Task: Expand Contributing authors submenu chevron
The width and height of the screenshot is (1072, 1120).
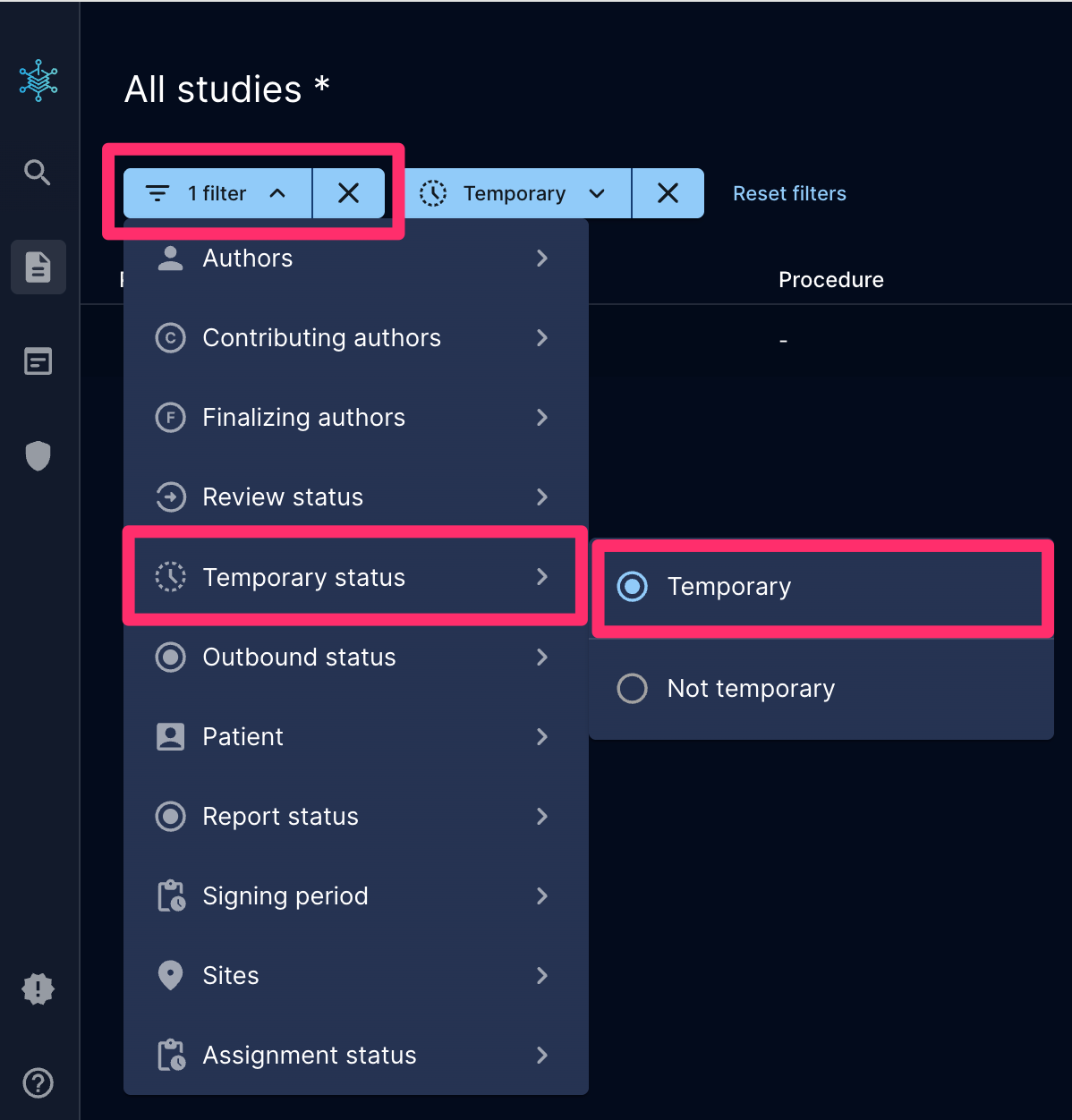Action: tap(541, 337)
